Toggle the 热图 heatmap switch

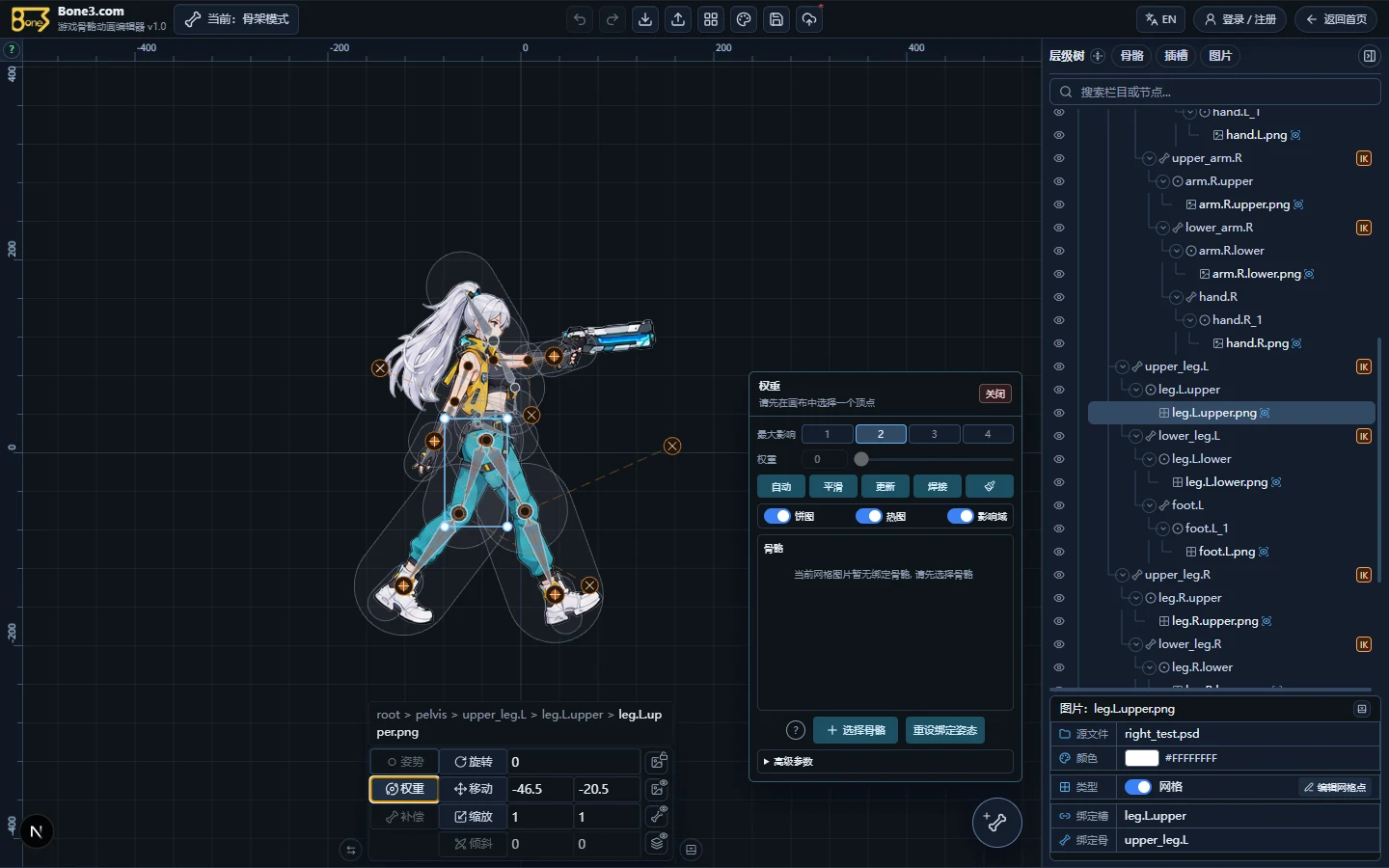pos(869,516)
